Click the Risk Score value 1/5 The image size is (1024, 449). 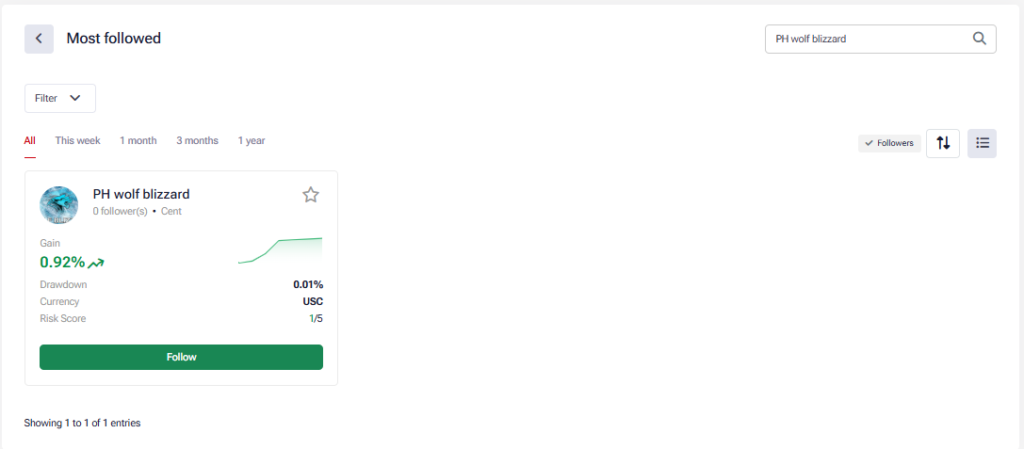(x=316, y=319)
